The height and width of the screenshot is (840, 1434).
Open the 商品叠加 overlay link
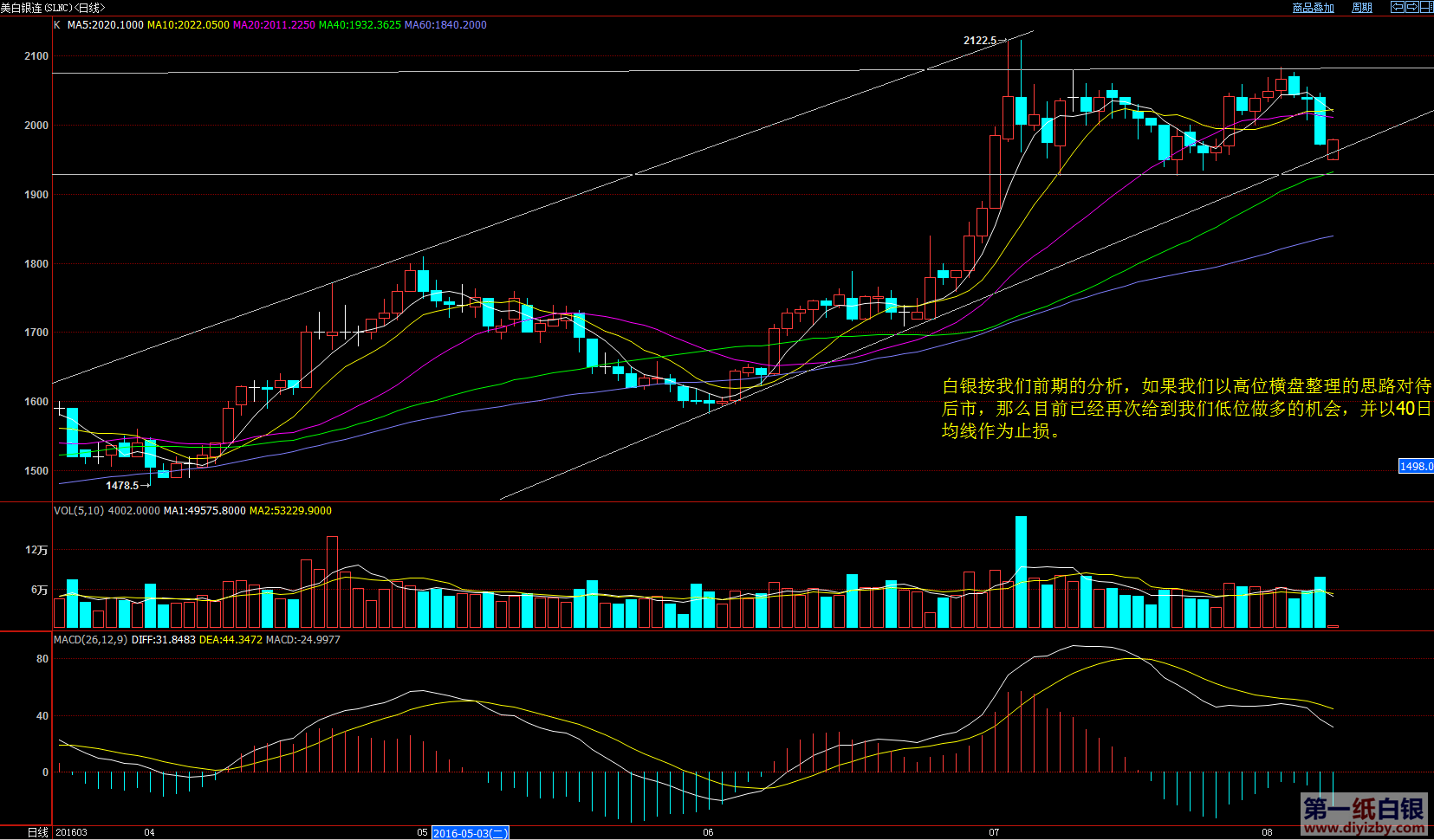click(x=1313, y=8)
